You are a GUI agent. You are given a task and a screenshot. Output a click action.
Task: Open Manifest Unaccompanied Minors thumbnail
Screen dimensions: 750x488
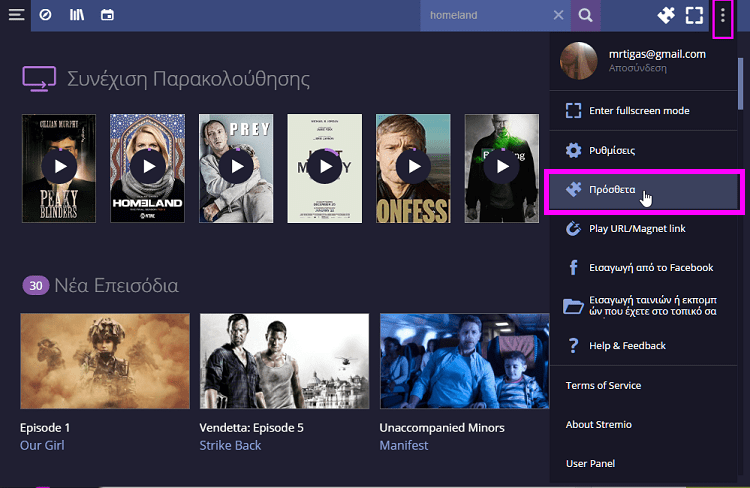coord(464,361)
